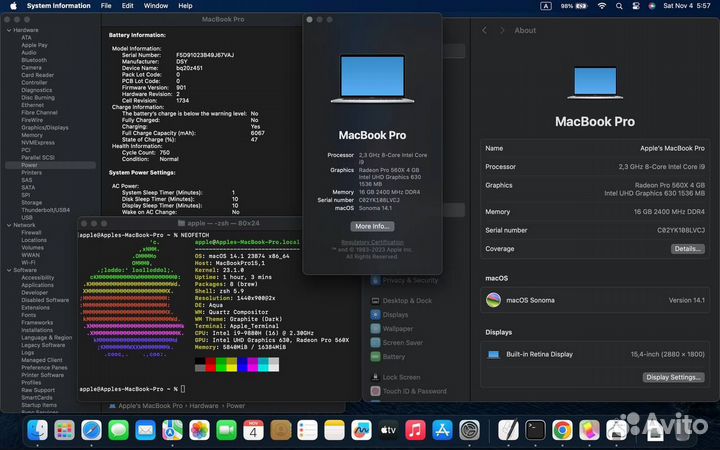Open System Information app menu

click(58, 6)
